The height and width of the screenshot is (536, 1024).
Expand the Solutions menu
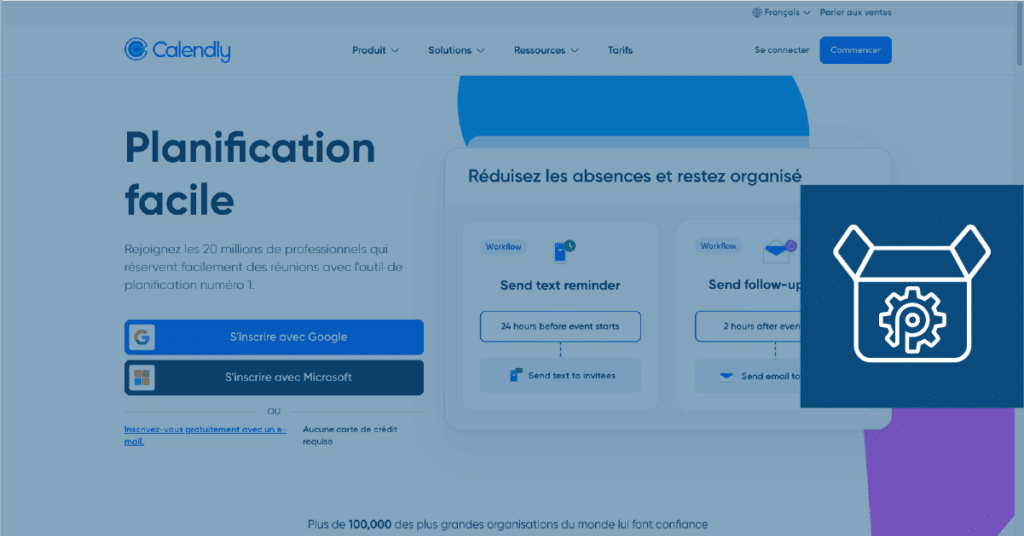click(x=456, y=50)
